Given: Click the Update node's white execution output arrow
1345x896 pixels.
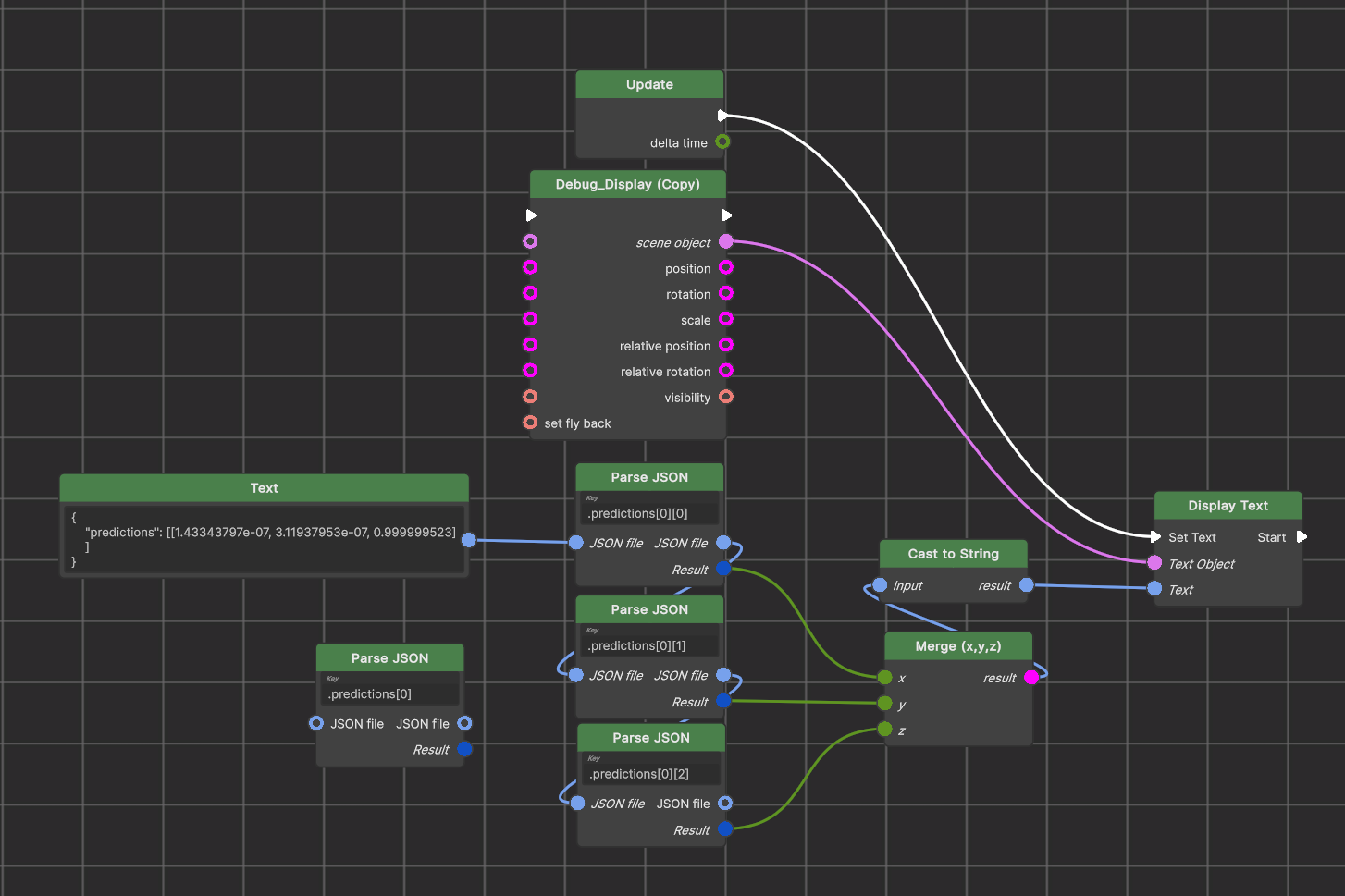Looking at the screenshot, I should click(x=722, y=116).
